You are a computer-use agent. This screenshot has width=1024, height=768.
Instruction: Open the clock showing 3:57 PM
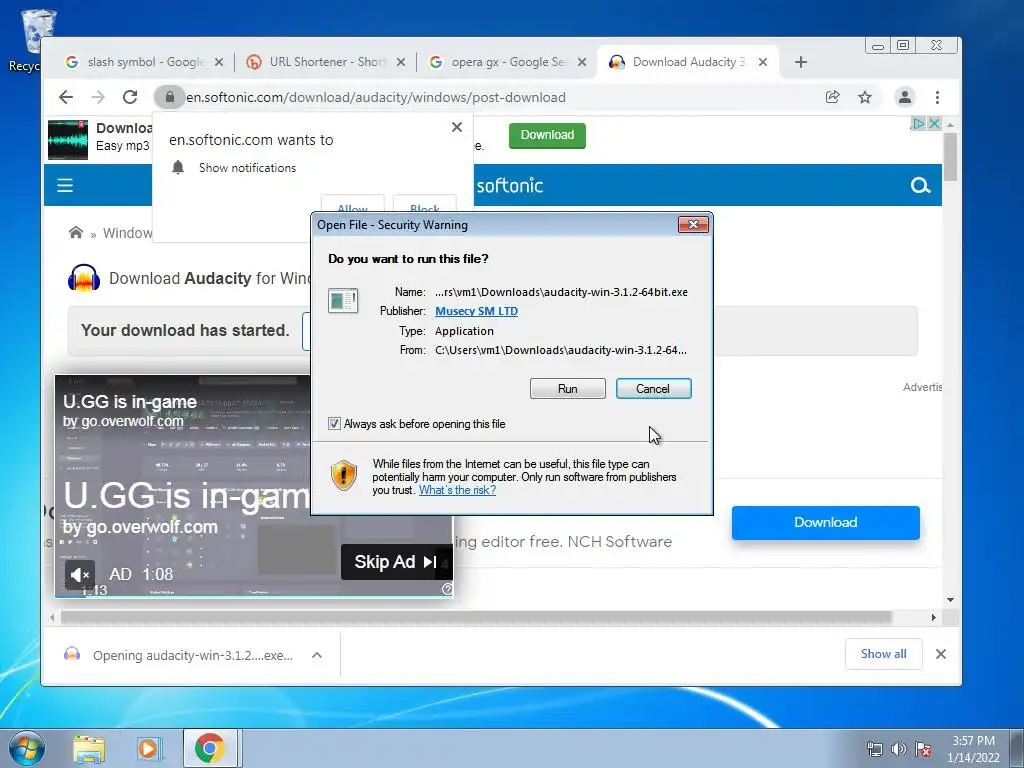973,749
